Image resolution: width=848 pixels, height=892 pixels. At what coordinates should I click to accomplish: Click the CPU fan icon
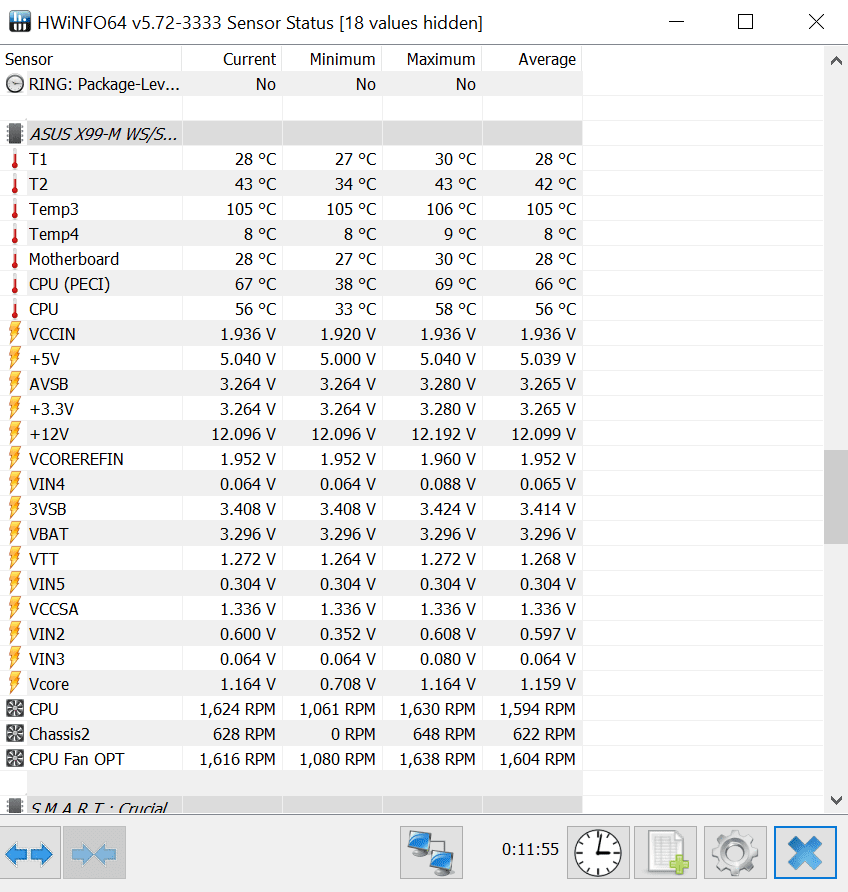tap(15, 709)
